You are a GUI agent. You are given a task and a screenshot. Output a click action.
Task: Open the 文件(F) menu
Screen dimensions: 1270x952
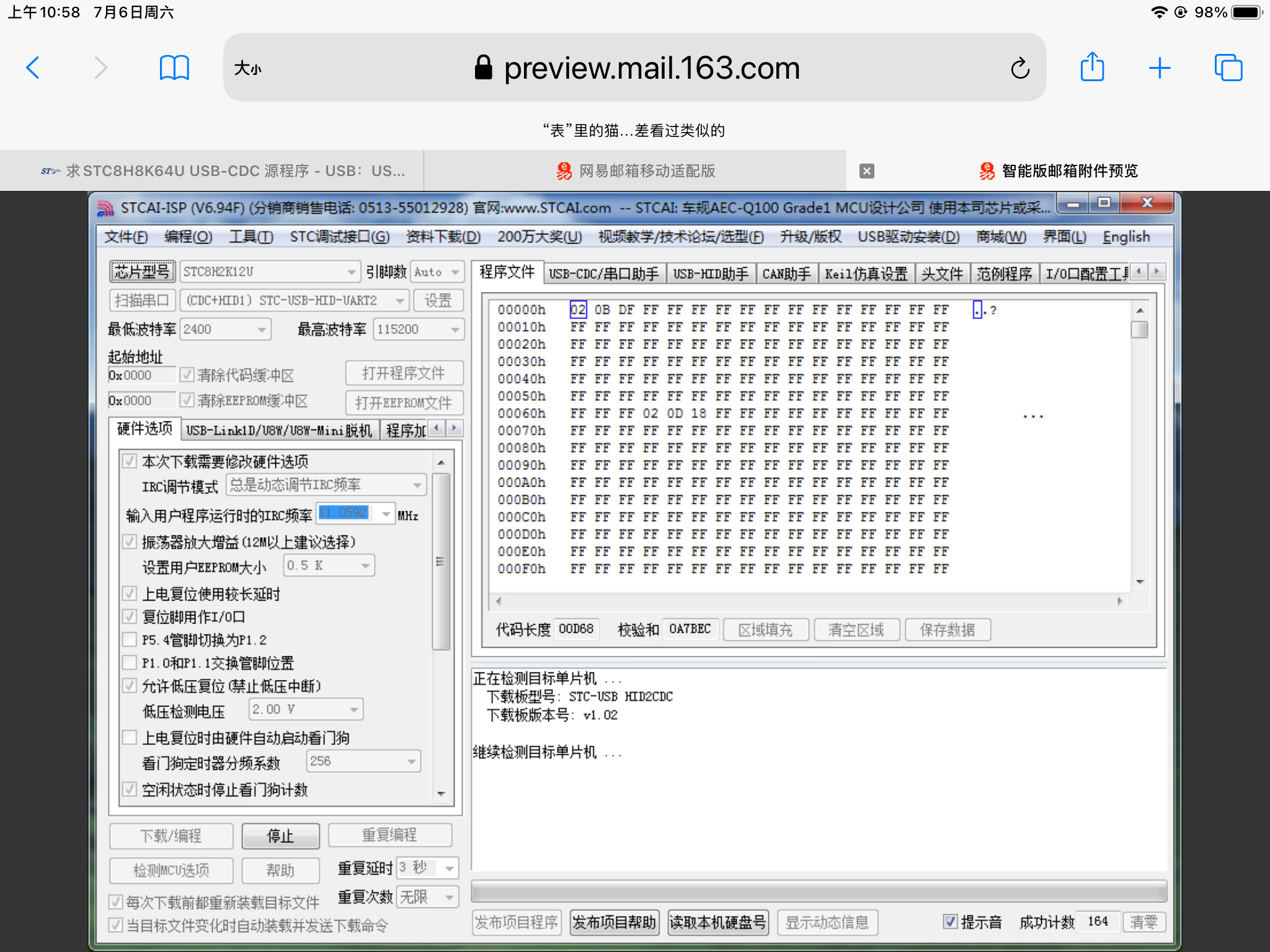[x=126, y=237]
